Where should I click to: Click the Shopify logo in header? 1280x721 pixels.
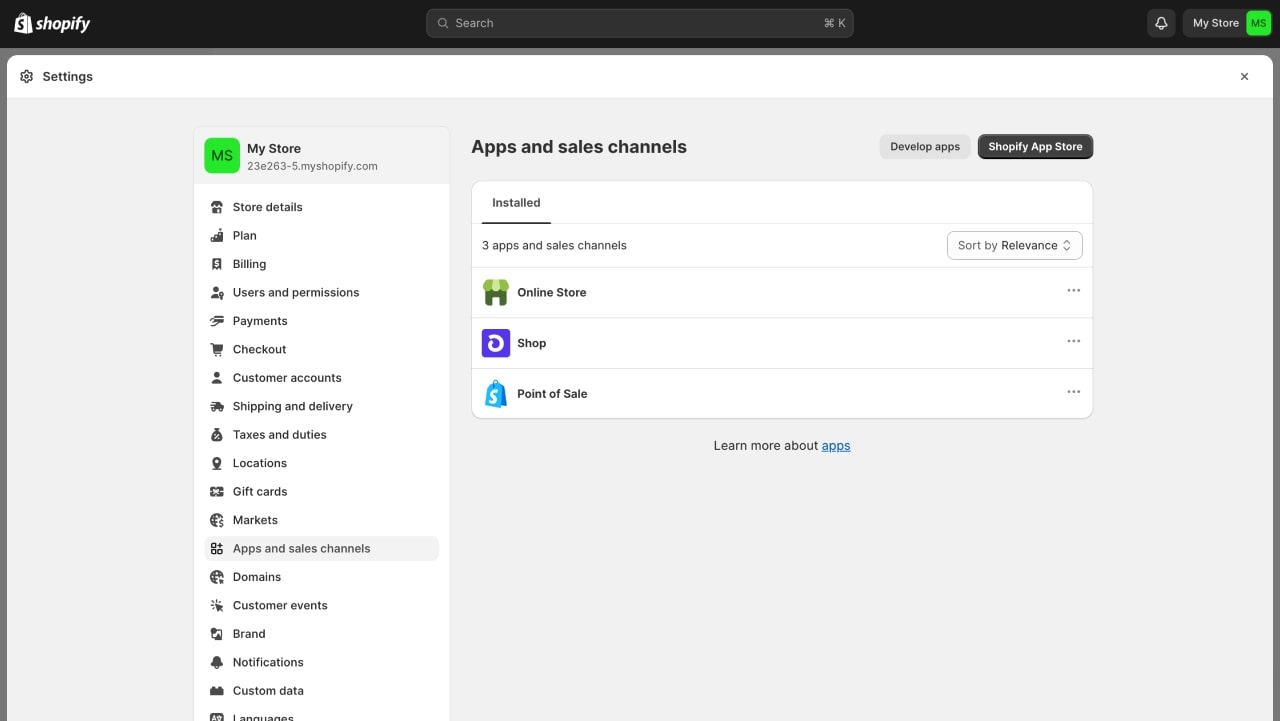click(x=52, y=23)
